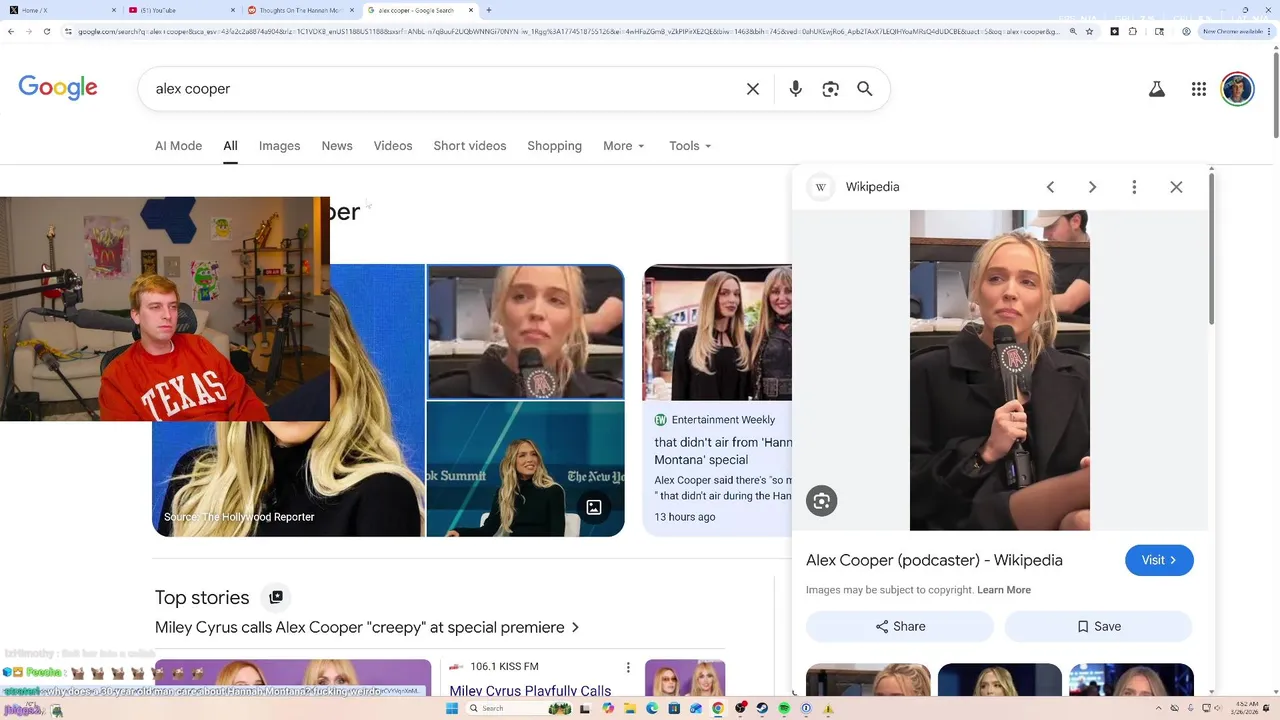Expand the Miley Cyrus headline chevron
The height and width of the screenshot is (720, 1280).
(x=575, y=628)
